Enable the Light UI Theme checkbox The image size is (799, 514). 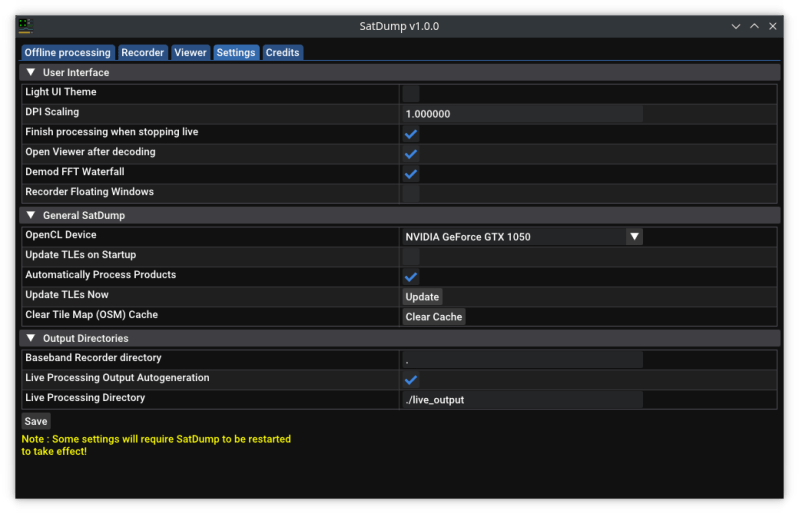point(411,94)
